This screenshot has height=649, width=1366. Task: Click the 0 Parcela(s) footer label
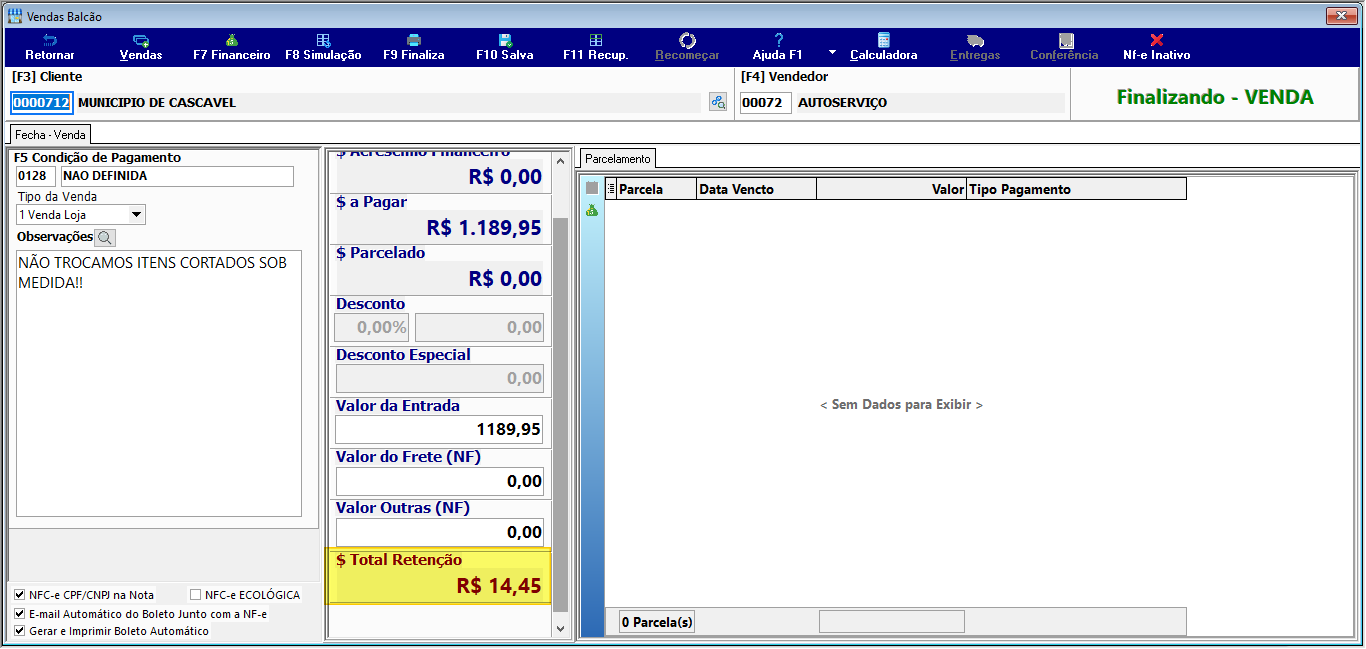point(656,622)
